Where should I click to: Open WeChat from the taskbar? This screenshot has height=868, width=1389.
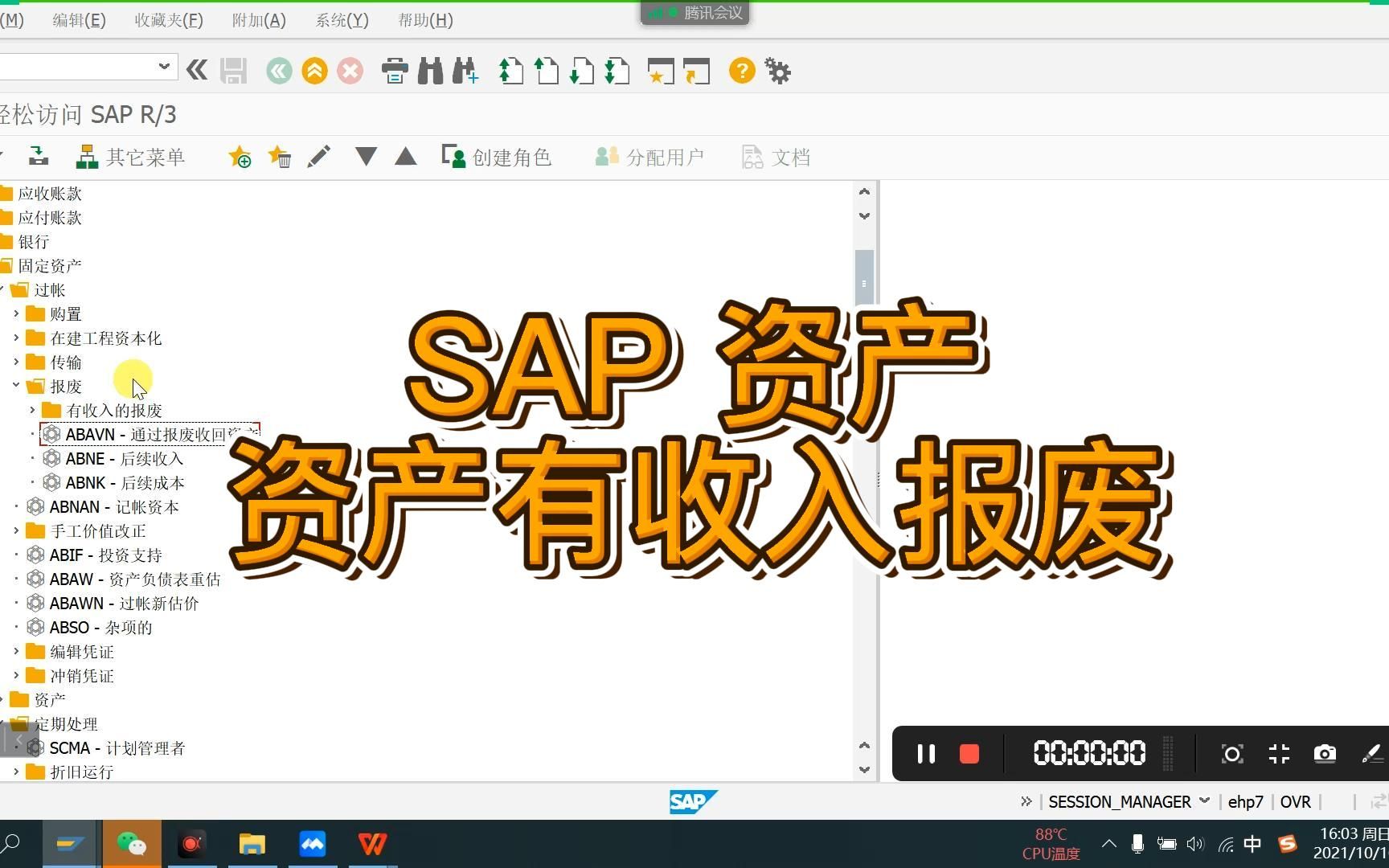point(132,843)
